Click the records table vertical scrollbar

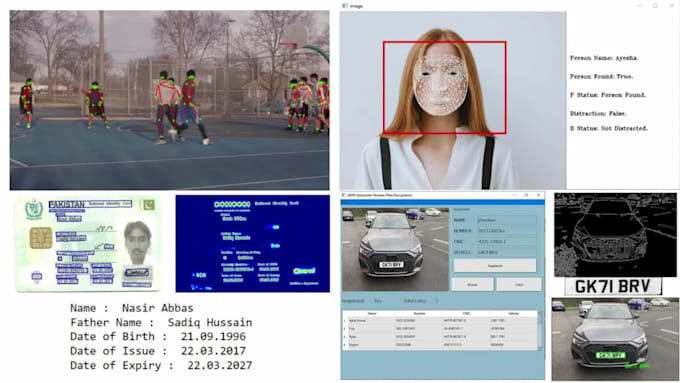pos(540,331)
